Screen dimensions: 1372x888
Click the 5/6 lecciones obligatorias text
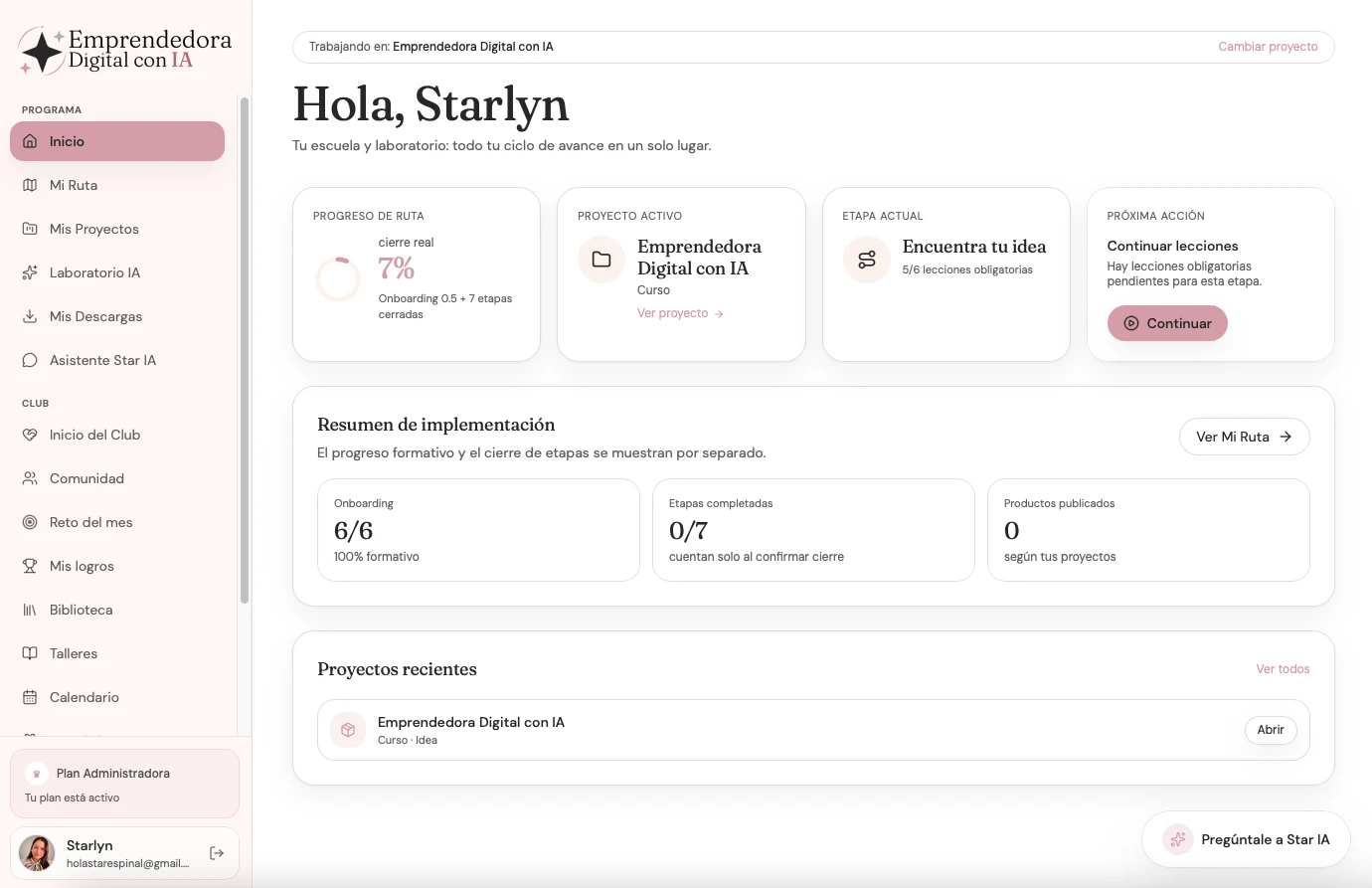tap(967, 269)
